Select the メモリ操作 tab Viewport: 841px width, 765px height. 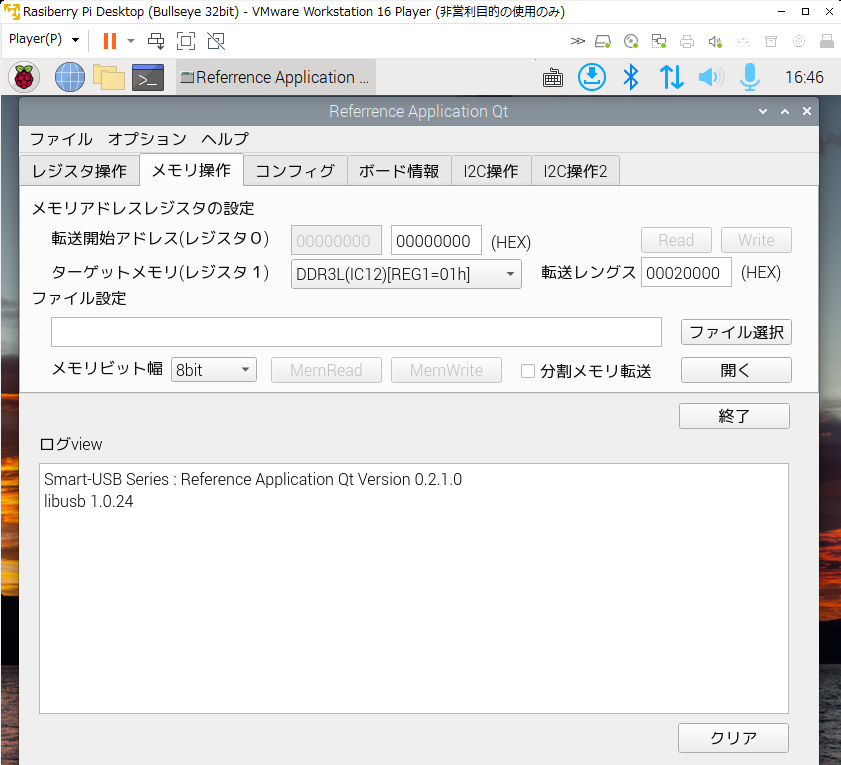click(191, 171)
